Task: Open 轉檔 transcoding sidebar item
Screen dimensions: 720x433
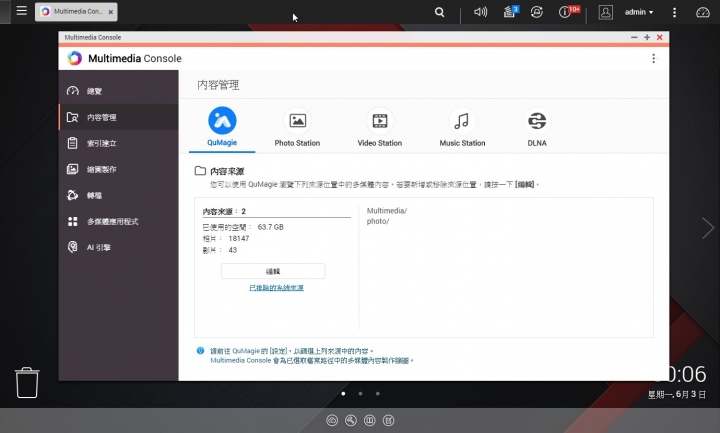Action: pos(118,195)
